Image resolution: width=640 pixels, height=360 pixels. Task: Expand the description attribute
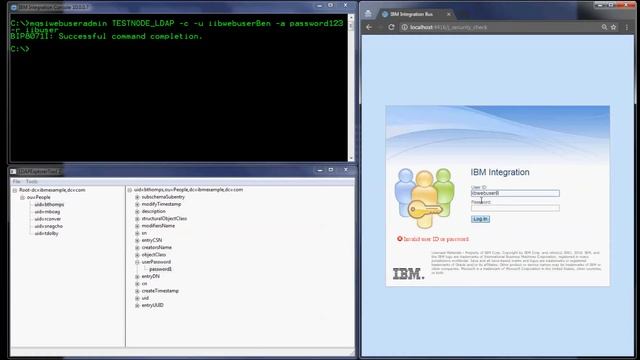tap(138, 211)
